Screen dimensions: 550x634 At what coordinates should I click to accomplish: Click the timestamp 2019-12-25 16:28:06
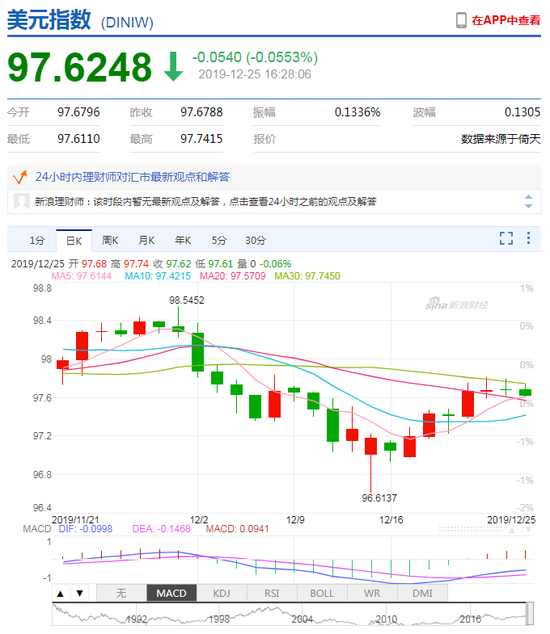[x=255, y=74]
